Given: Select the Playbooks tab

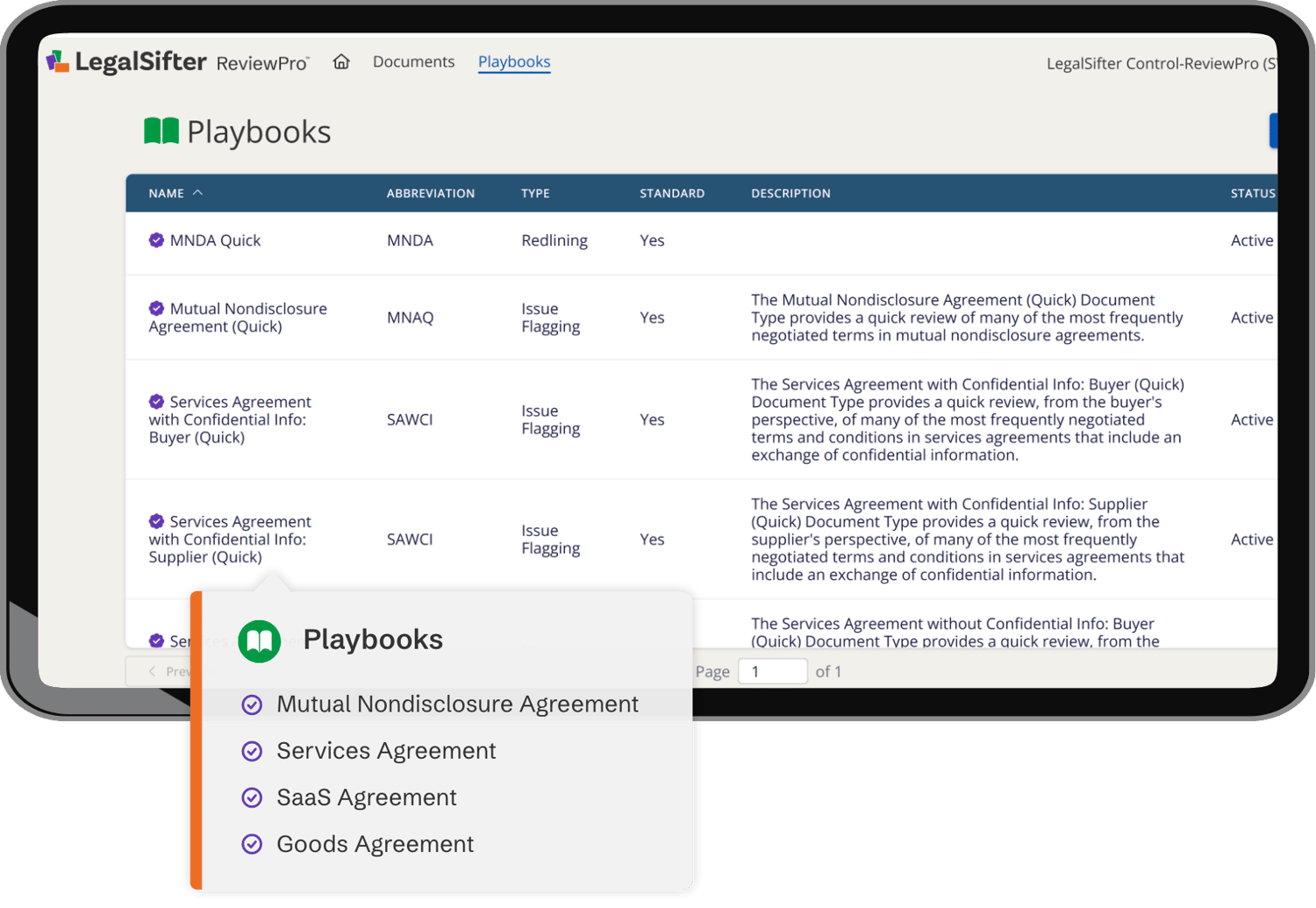Looking at the screenshot, I should [x=514, y=61].
